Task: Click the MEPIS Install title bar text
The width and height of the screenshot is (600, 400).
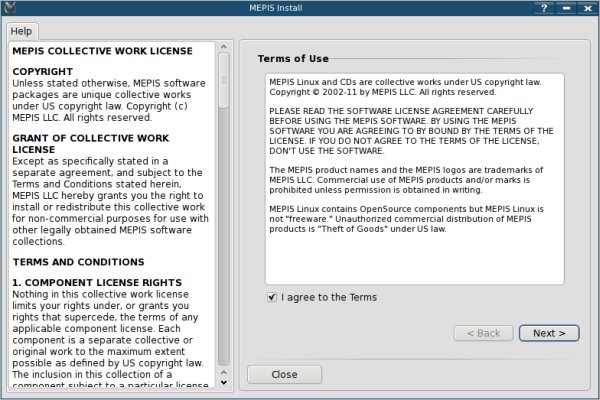Action: tap(299, 8)
